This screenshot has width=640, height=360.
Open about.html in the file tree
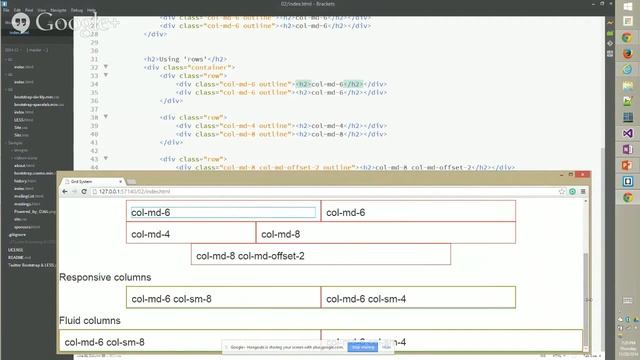tap(25, 166)
